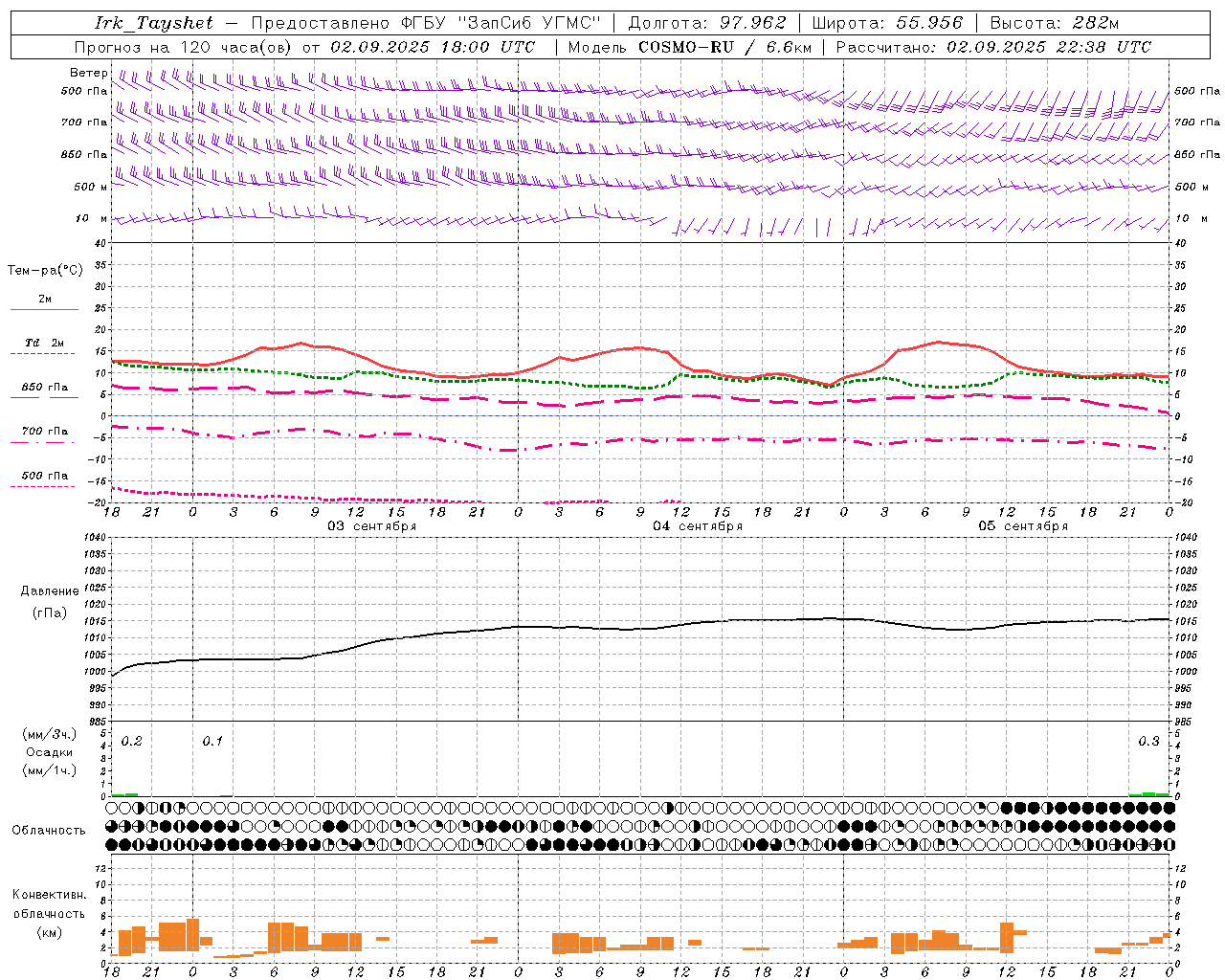Select the 500 м wind level label on left

point(91,187)
